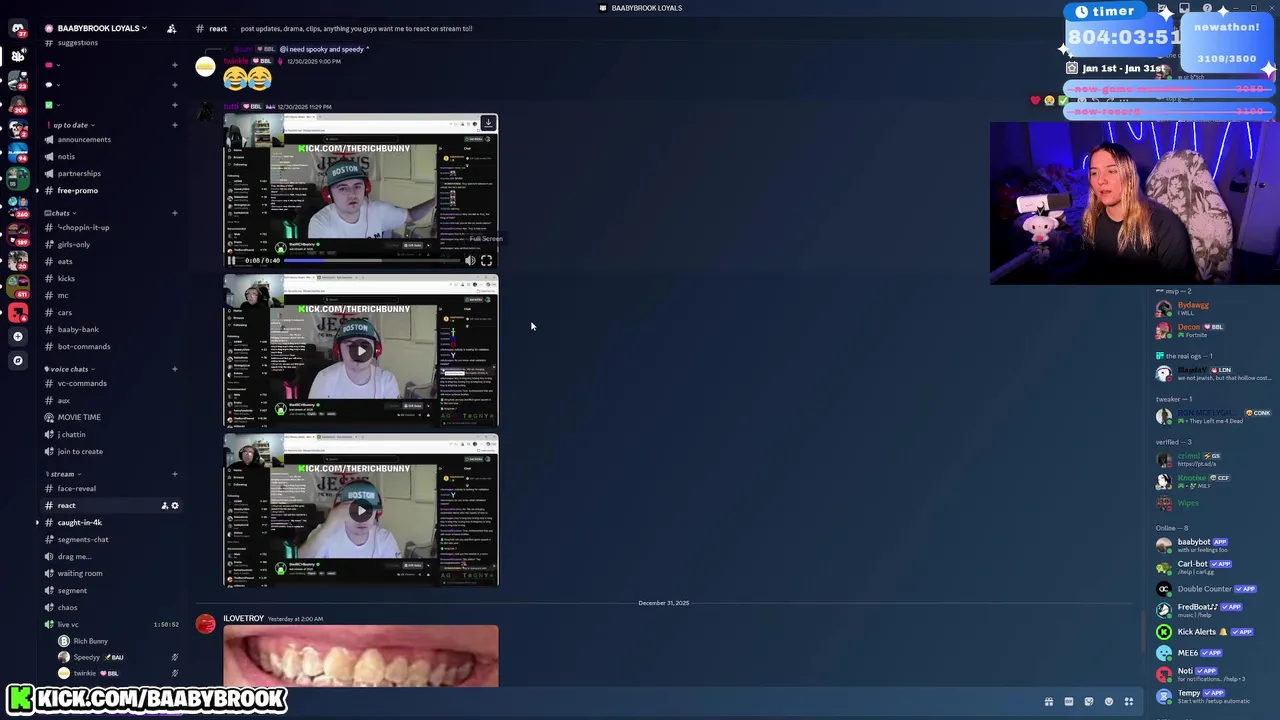Play the third video attachment
The height and width of the screenshot is (720, 1280).
click(x=361, y=510)
